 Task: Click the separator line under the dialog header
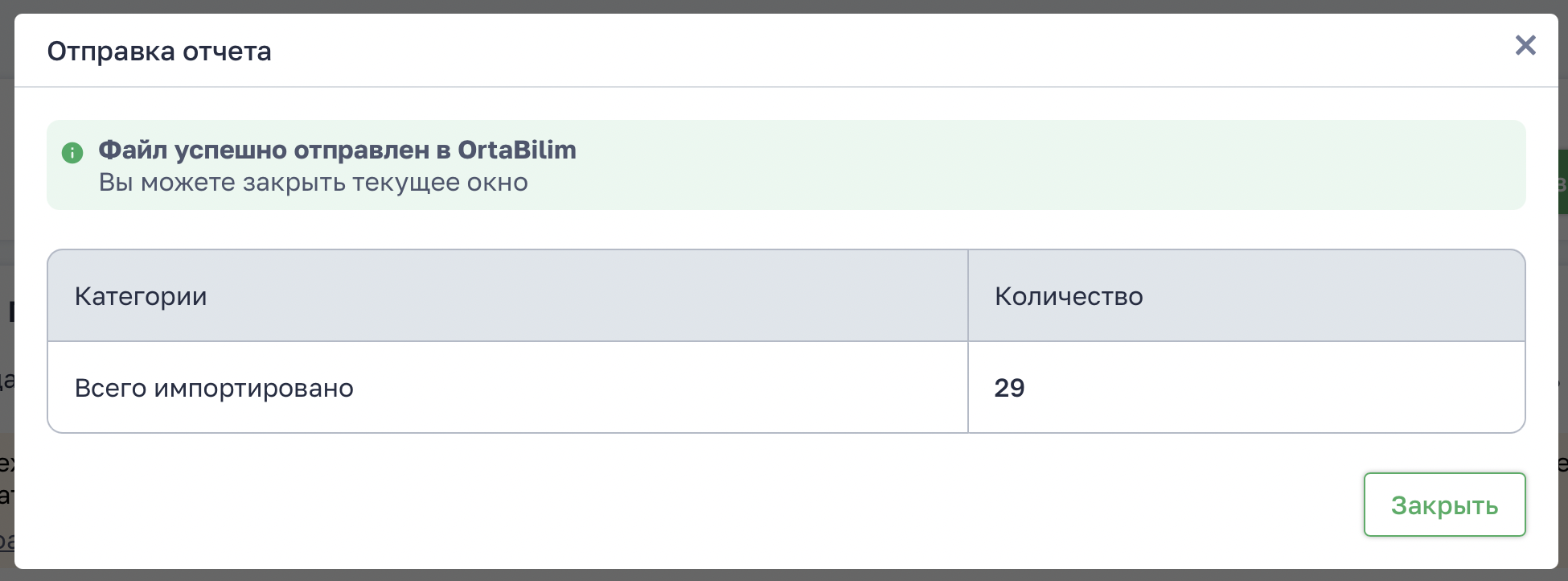tap(784, 87)
